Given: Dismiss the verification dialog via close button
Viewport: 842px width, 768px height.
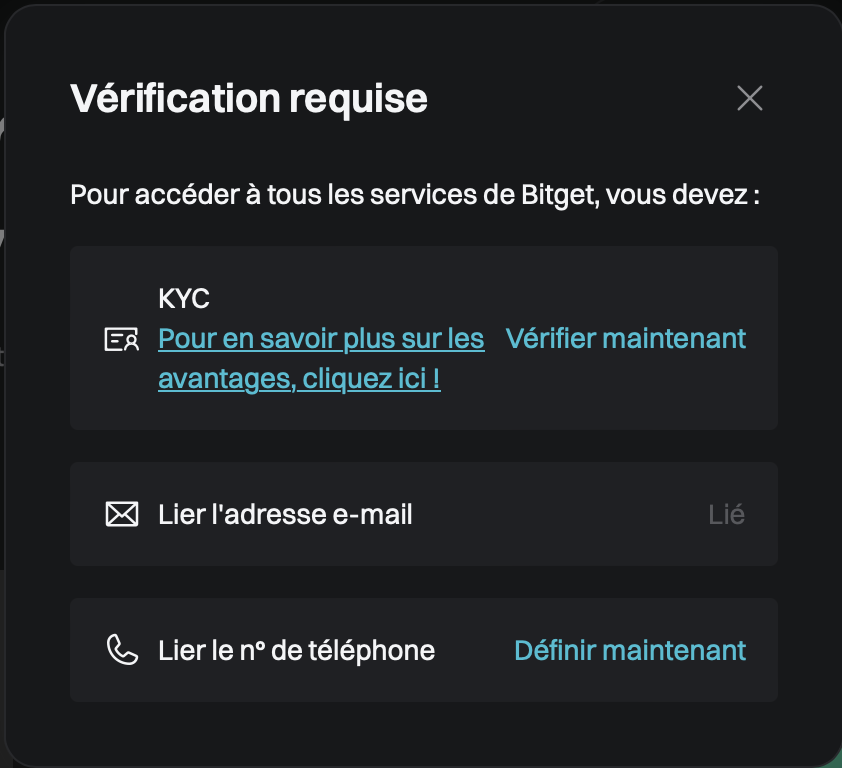Looking at the screenshot, I should click(749, 98).
